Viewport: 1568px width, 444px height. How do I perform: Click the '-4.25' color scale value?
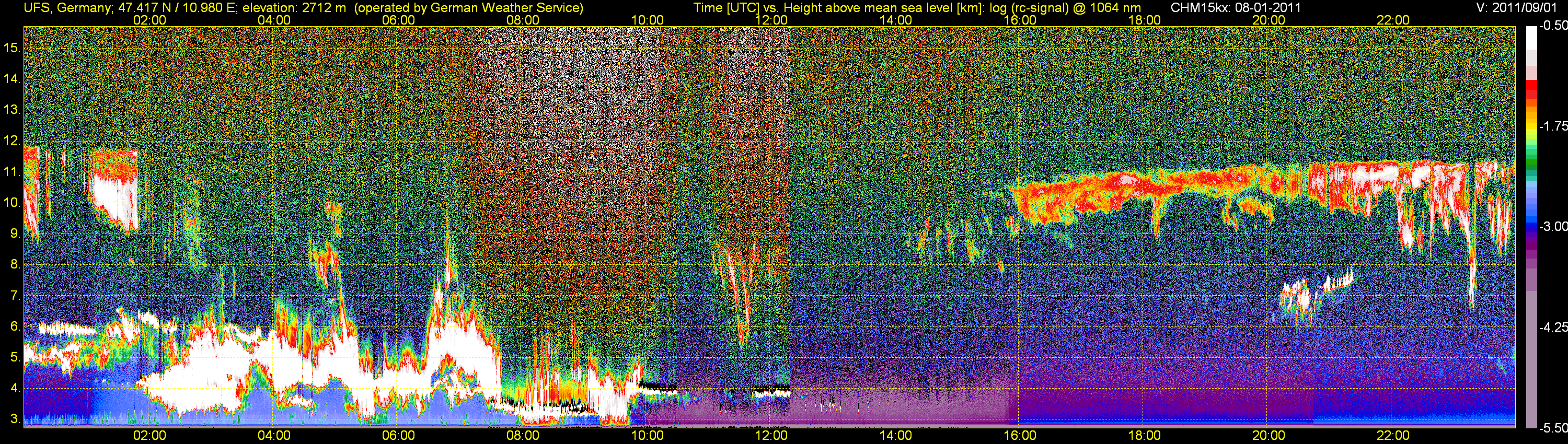[x=1553, y=327]
